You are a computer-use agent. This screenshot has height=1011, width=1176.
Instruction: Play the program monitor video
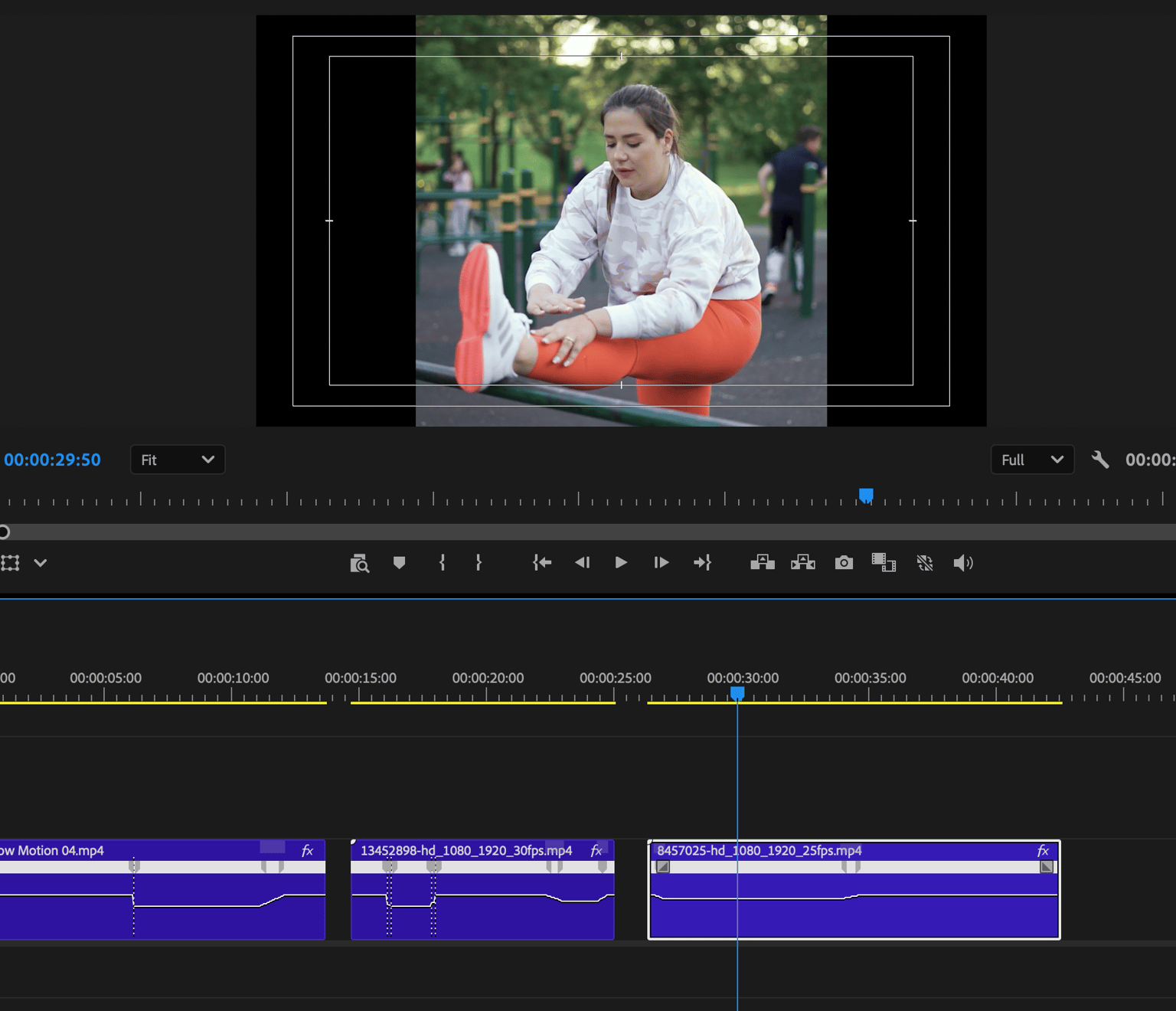(621, 563)
